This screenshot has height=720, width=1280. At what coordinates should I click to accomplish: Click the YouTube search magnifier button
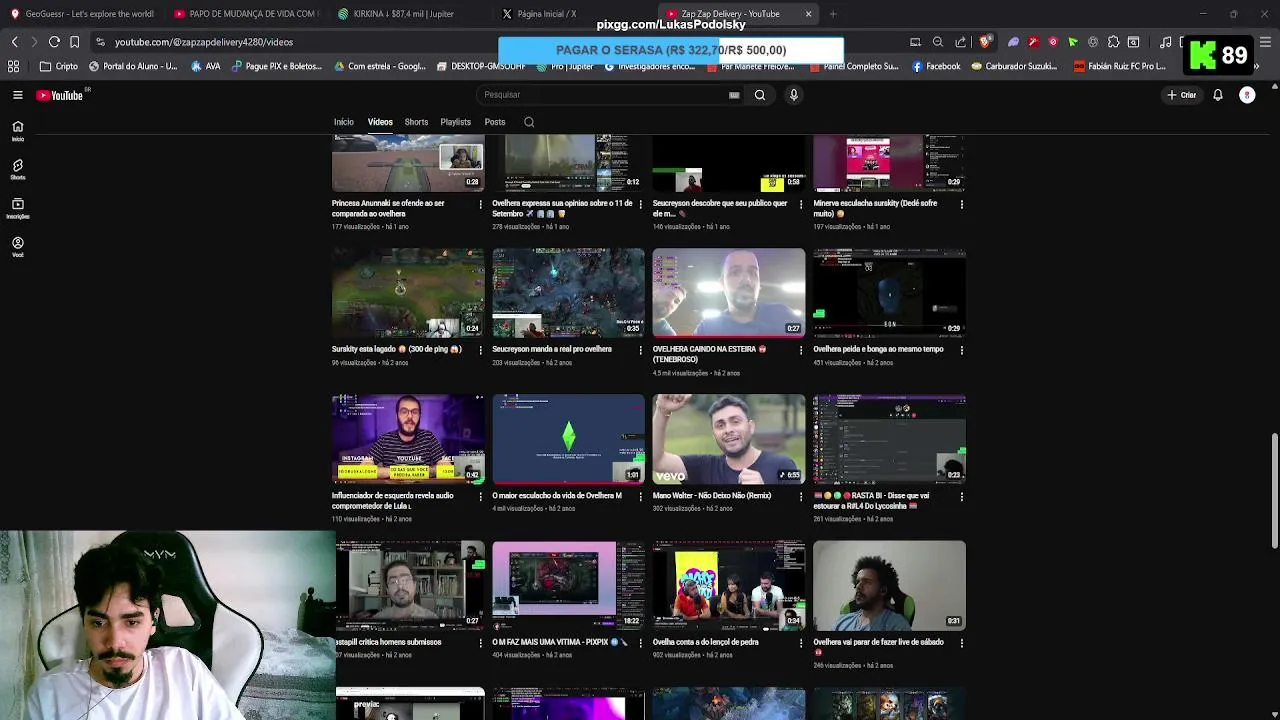pyautogui.click(x=760, y=95)
